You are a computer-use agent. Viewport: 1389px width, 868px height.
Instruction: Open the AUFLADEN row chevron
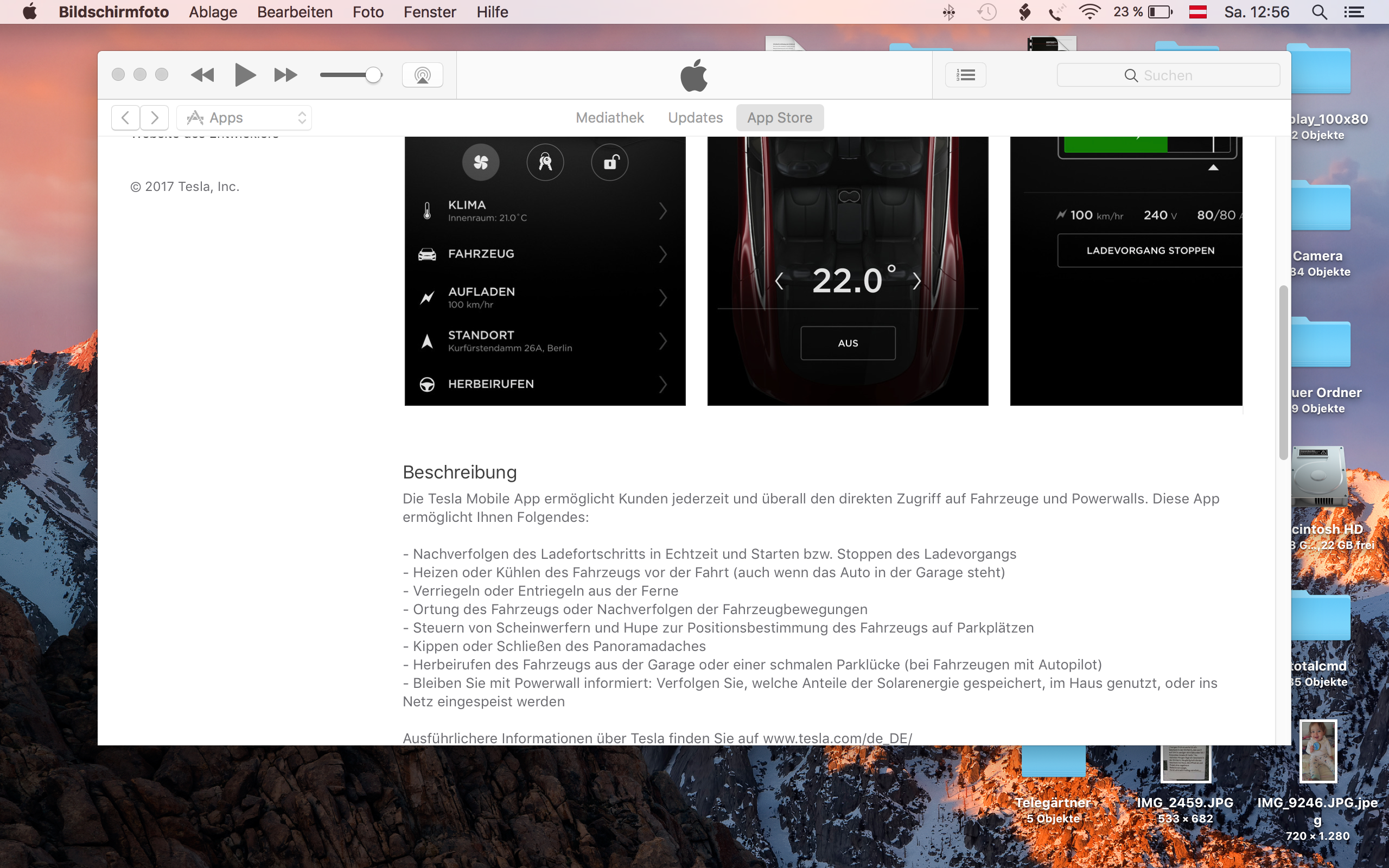[x=663, y=297]
